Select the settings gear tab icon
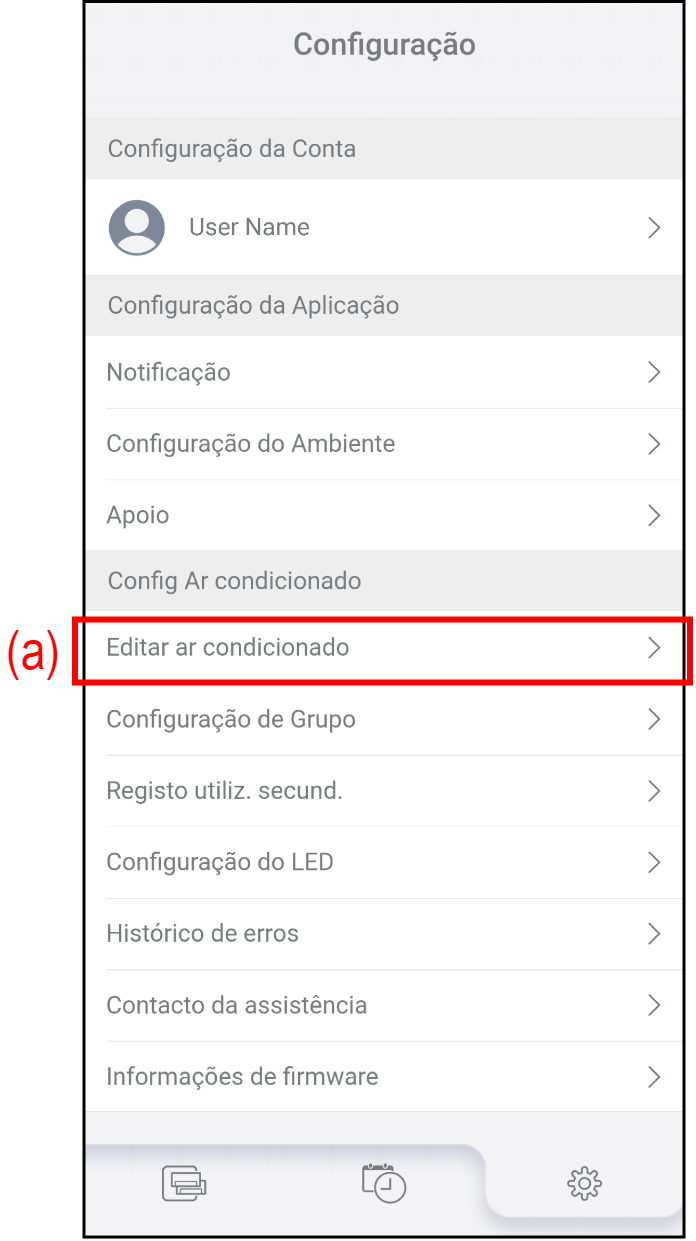Viewport: 696px width, 1241px height. pos(584,1183)
